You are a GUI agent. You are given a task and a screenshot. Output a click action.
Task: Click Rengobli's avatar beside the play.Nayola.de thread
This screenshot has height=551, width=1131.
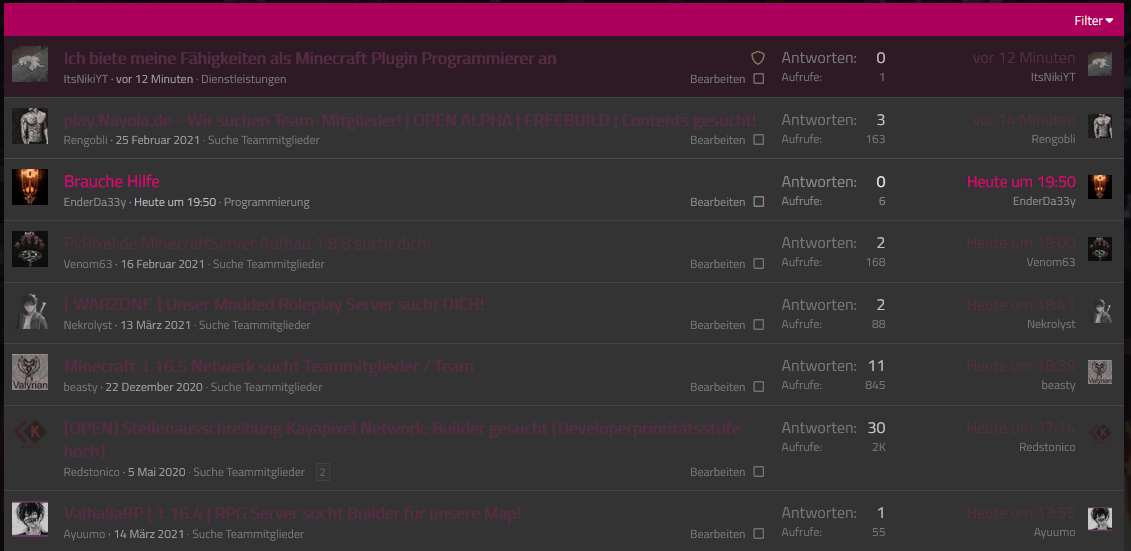(30, 126)
